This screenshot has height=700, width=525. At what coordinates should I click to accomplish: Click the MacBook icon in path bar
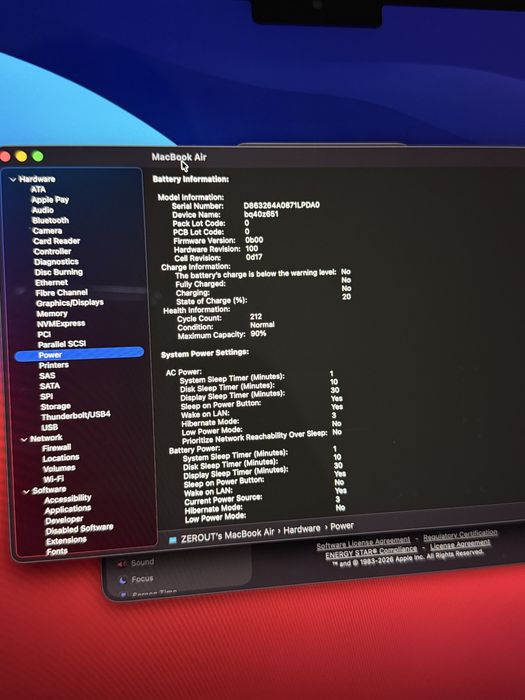[173, 540]
